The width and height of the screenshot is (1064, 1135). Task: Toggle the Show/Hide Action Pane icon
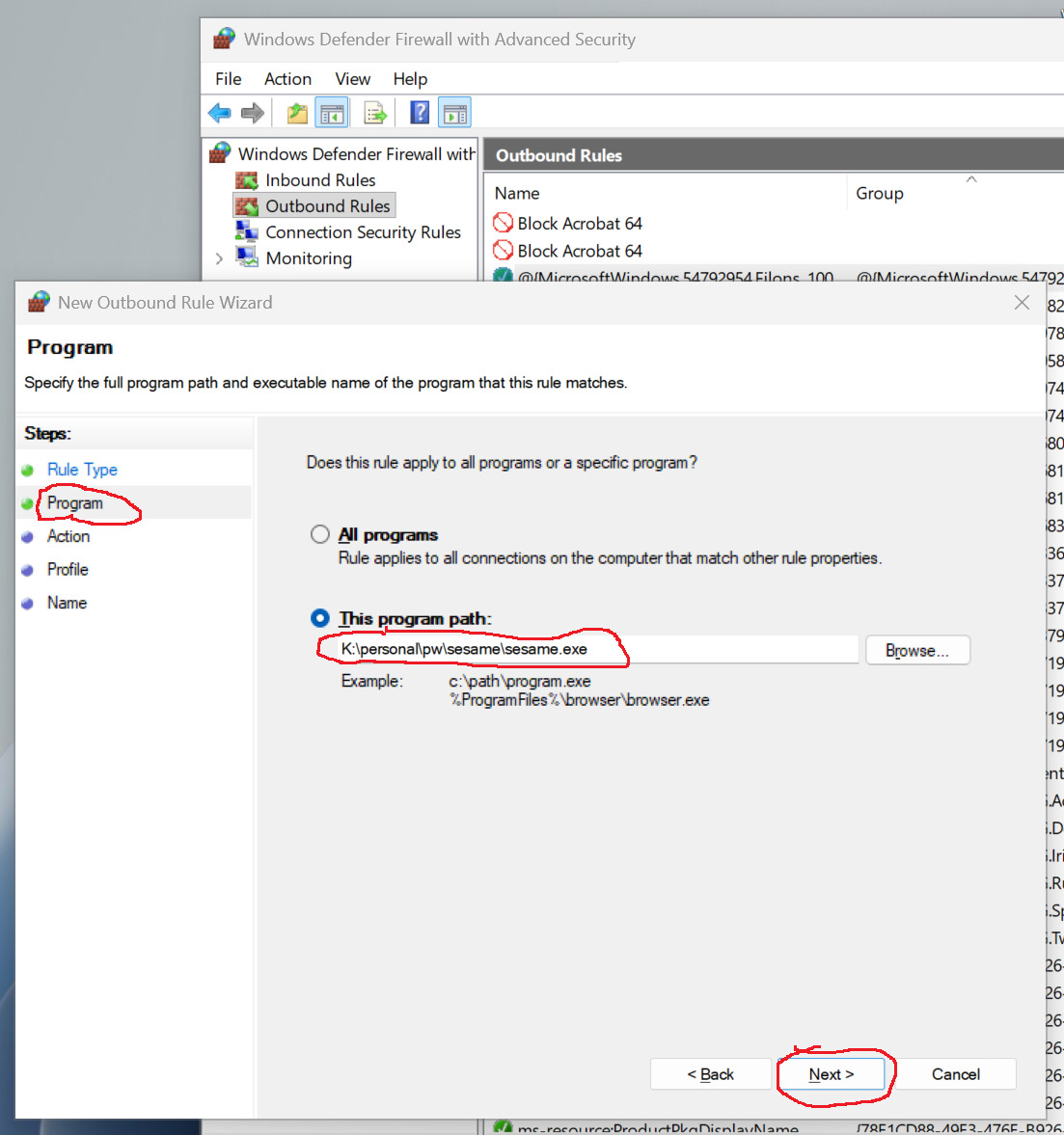pyautogui.click(x=455, y=113)
